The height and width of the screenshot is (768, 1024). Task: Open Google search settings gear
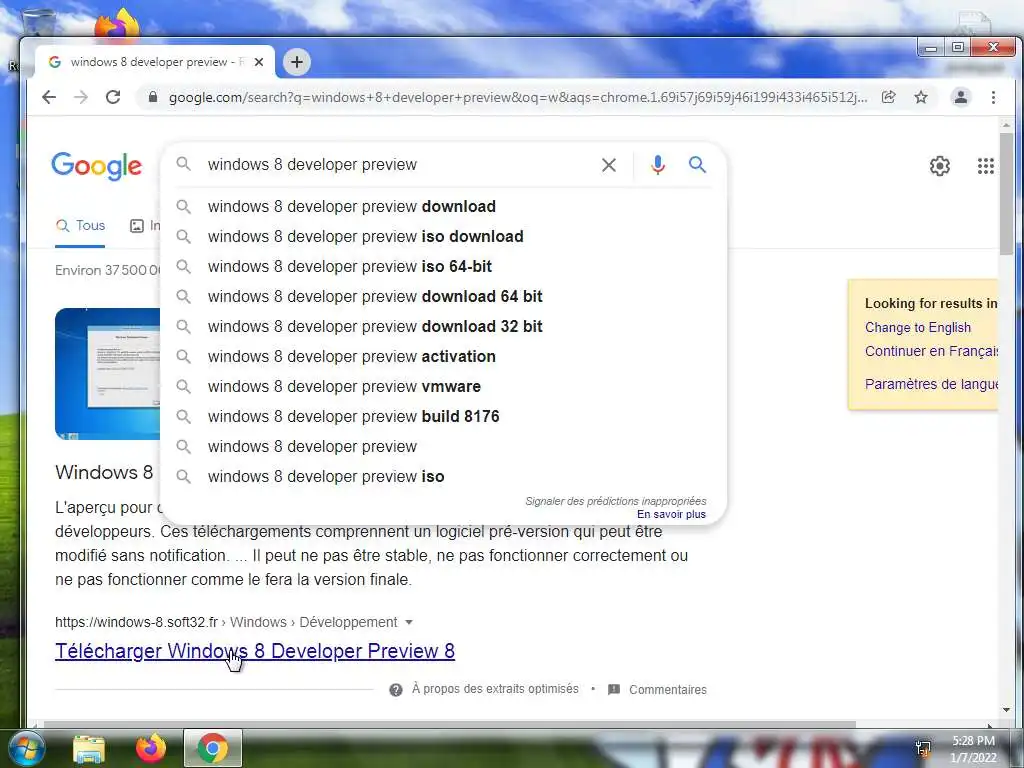(x=940, y=166)
